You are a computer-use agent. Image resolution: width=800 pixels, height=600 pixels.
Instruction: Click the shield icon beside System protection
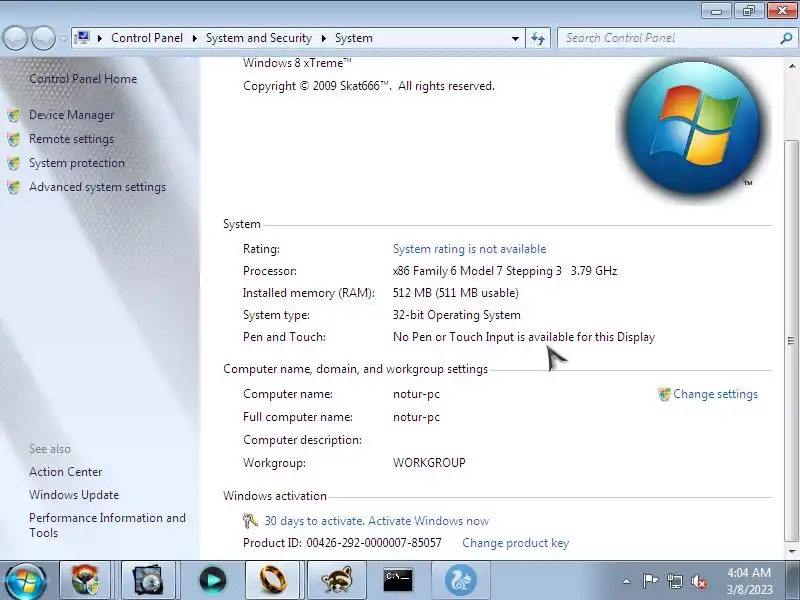pyautogui.click(x=14, y=163)
